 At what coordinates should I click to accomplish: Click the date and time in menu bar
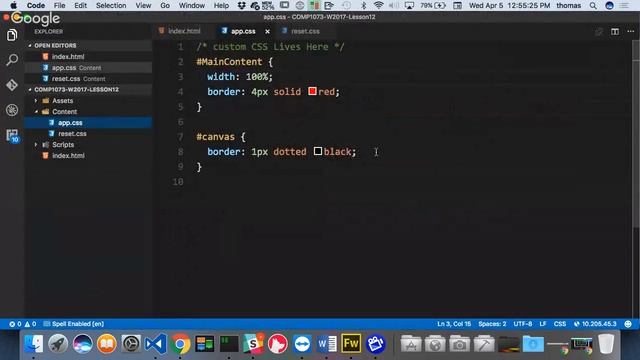pos(509,5)
